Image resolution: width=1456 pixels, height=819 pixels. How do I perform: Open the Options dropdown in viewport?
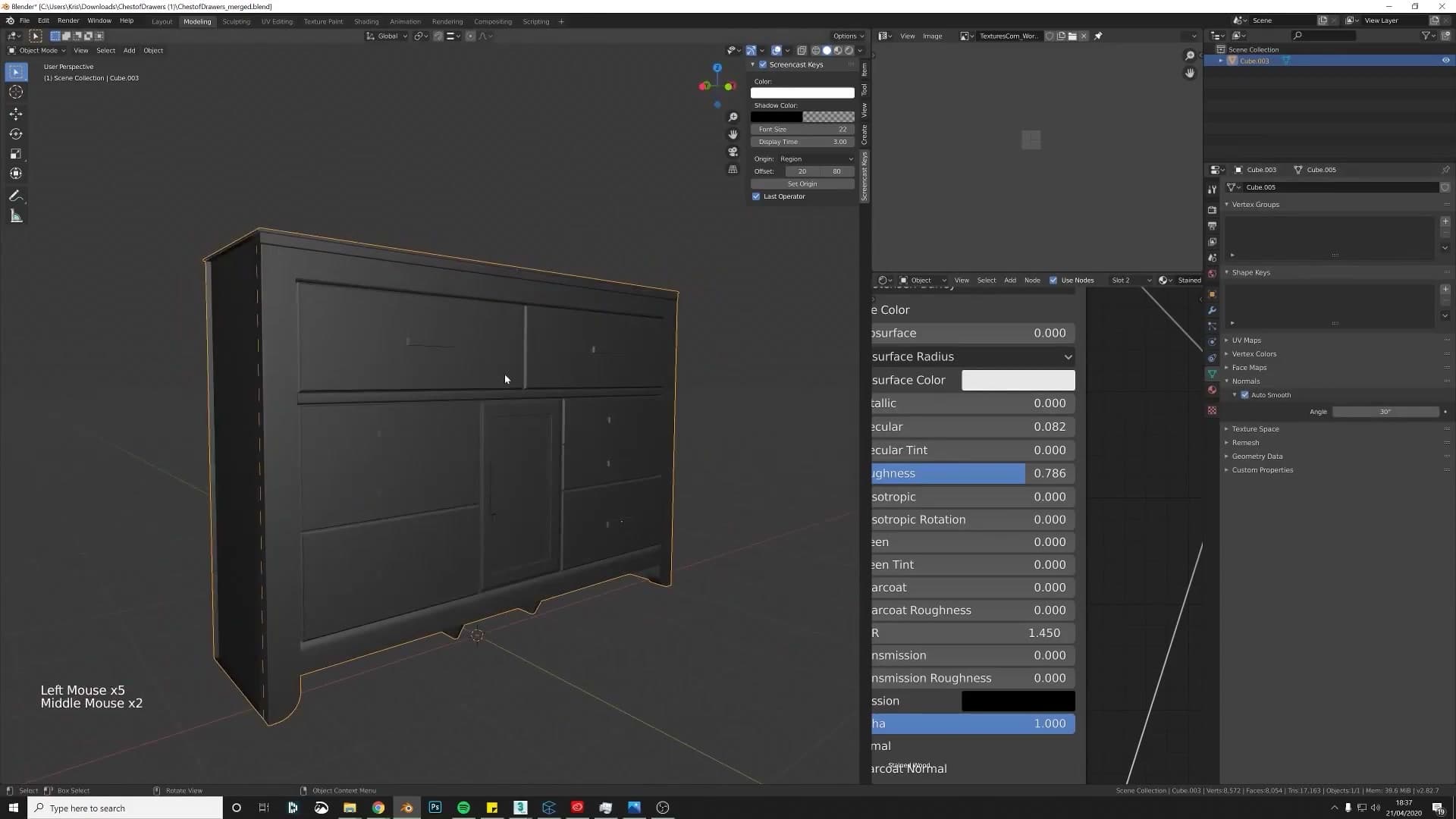tap(848, 36)
